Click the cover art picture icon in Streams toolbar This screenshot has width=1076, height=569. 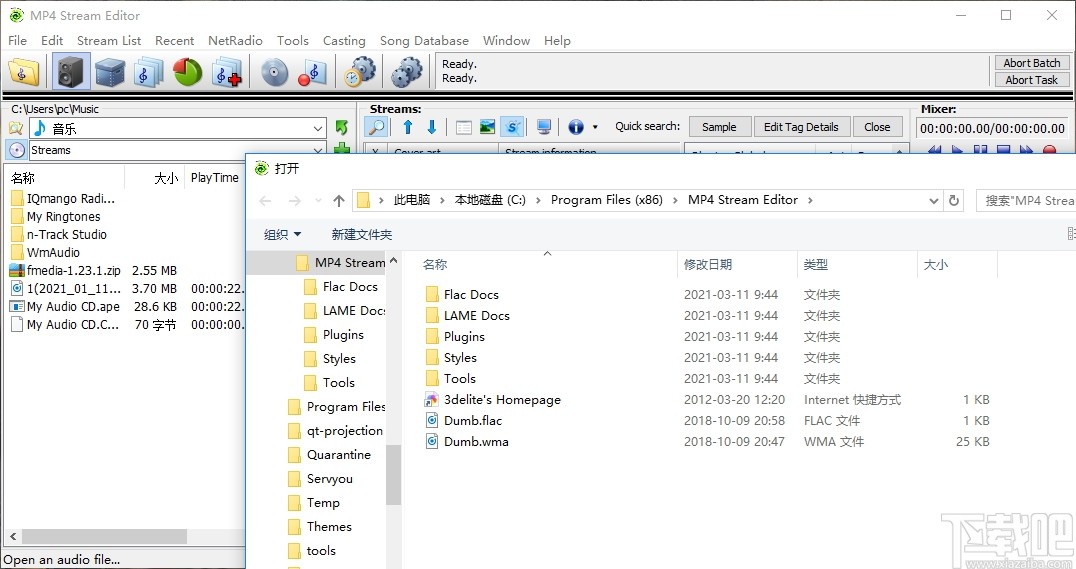[x=487, y=127]
